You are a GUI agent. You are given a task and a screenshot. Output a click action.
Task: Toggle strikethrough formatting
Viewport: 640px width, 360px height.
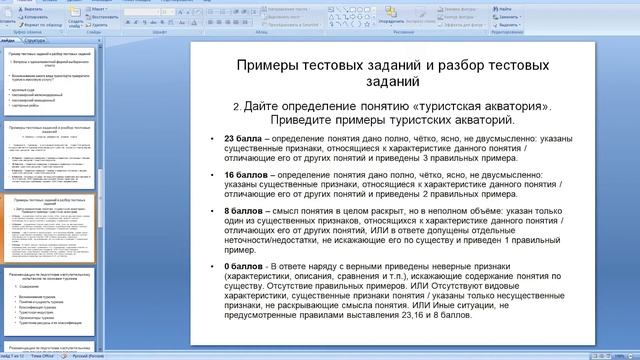[153, 22]
